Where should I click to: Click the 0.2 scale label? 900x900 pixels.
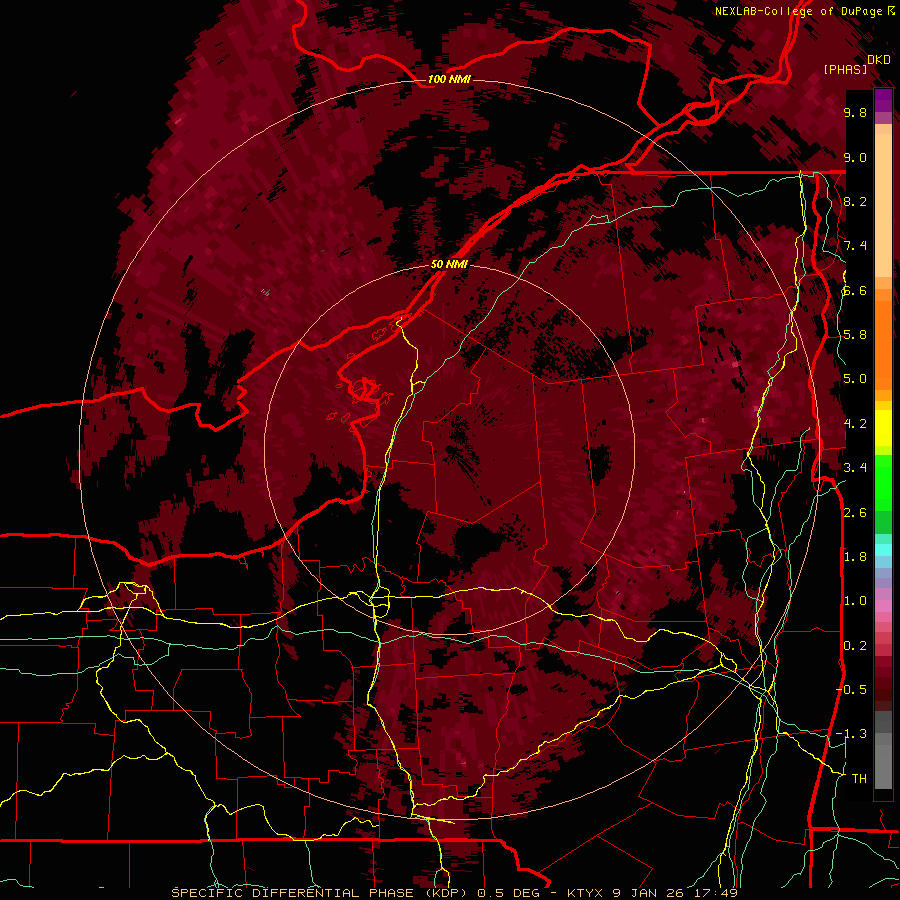click(x=855, y=645)
